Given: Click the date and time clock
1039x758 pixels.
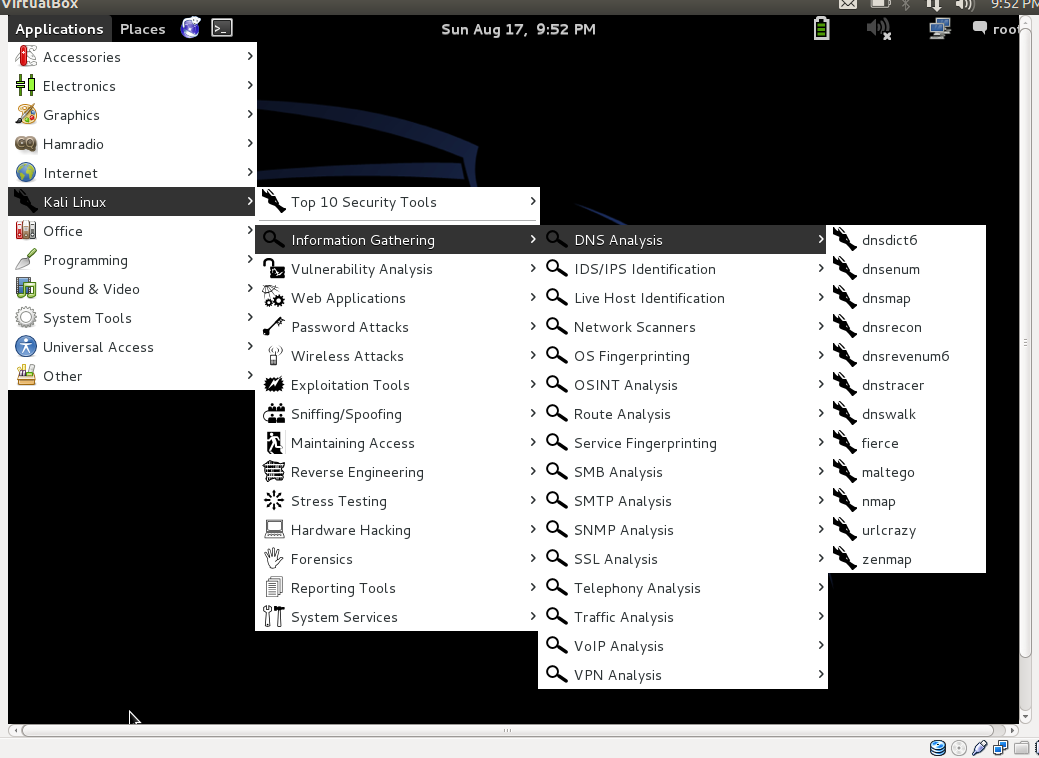Looking at the screenshot, I should (518, 29).
